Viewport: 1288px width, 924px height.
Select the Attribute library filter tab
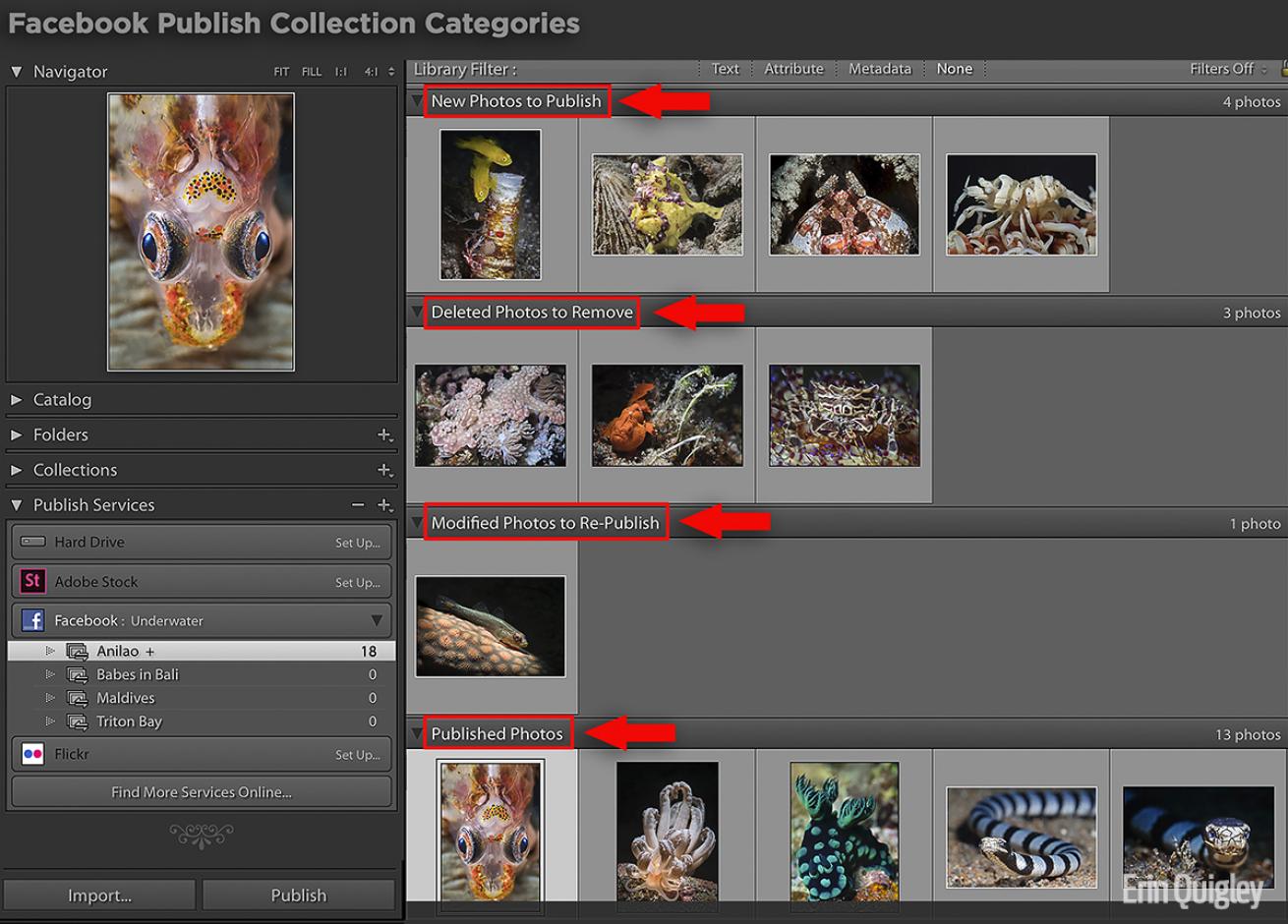793,69
